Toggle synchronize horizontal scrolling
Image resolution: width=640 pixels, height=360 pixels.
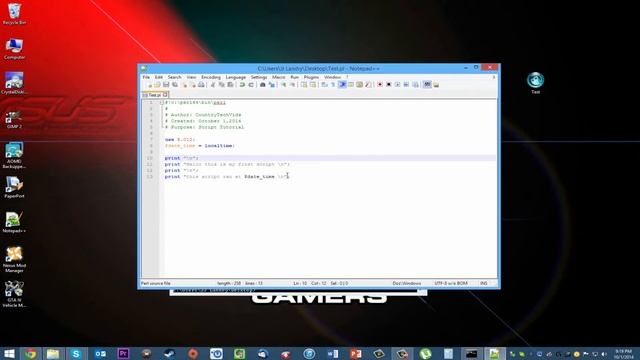click(313, 85)
